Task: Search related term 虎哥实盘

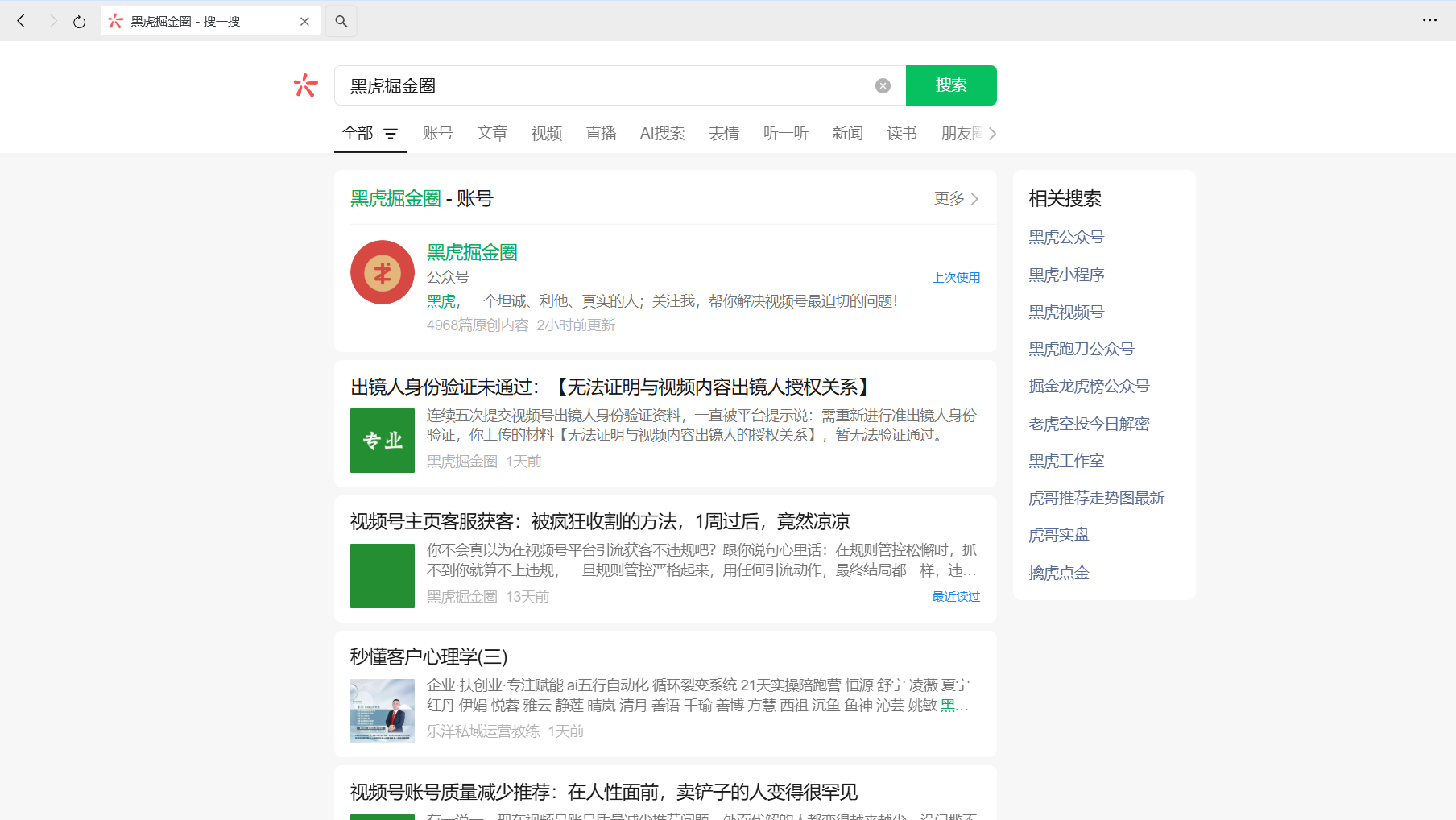Action: pos(1059,535)
